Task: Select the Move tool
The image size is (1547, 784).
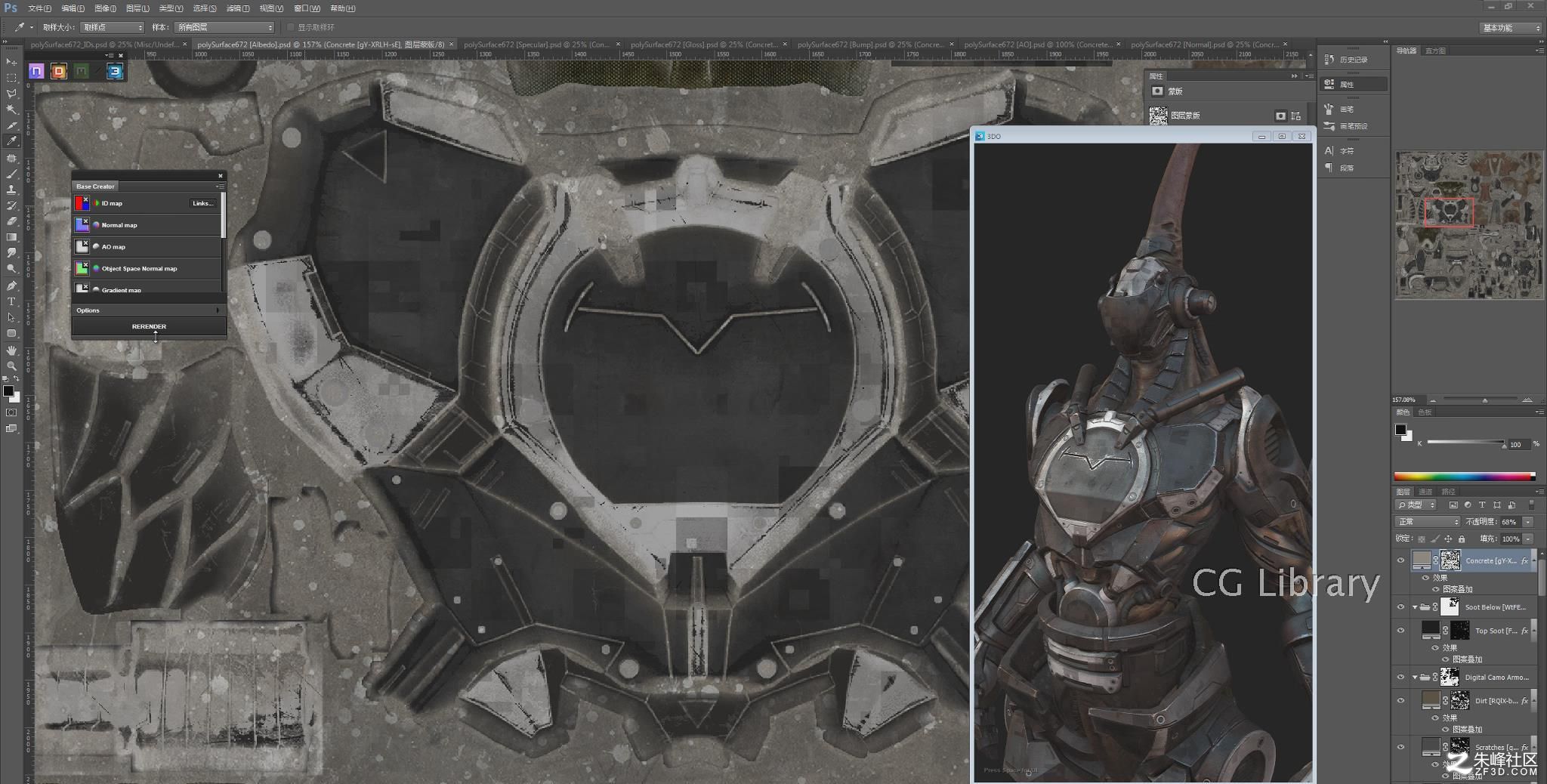Action: (11, 61)
